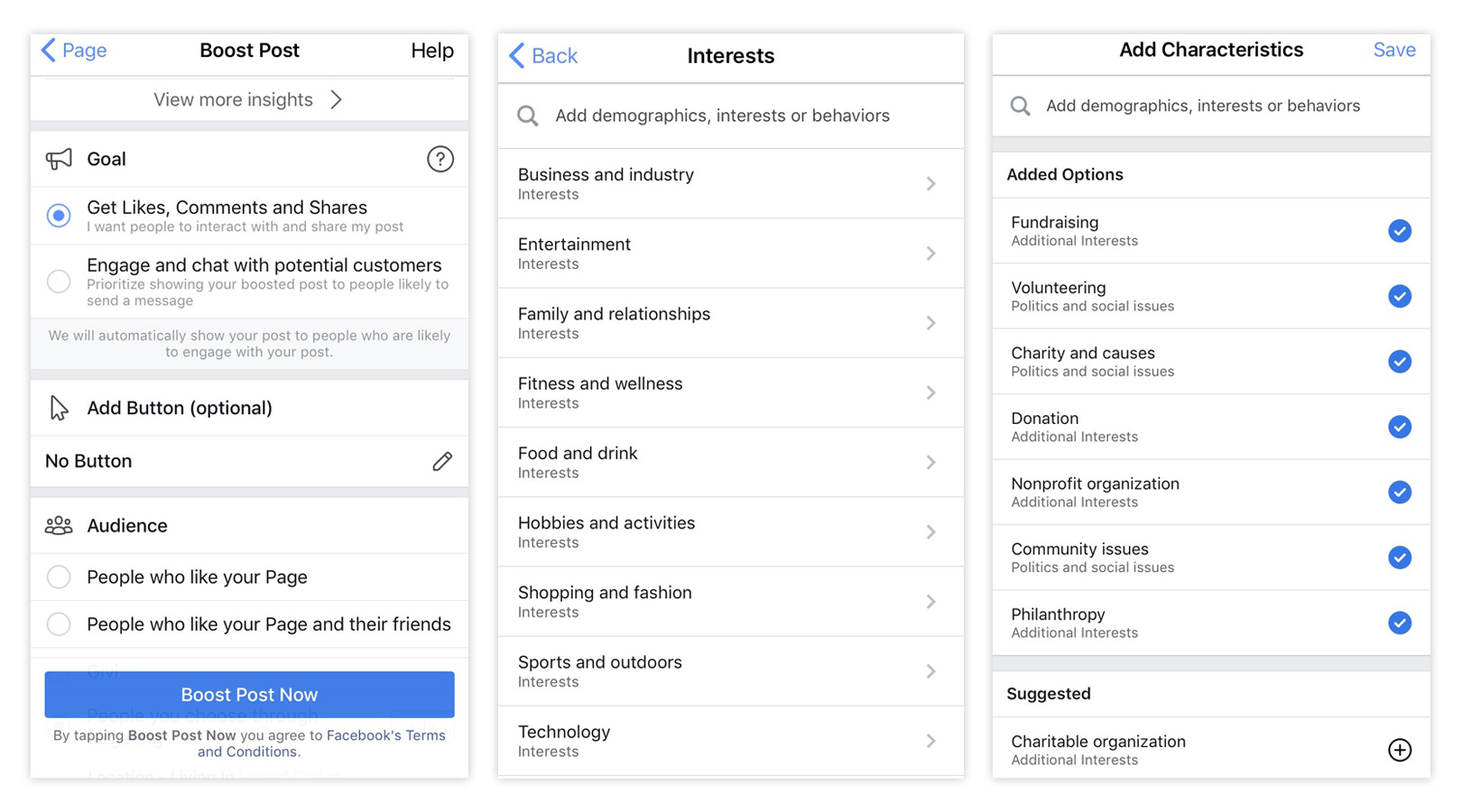Expand Sports and outdoors interests
Image resolution: width=1462 pixels, height=812 pixels.
tap(730, 671)
